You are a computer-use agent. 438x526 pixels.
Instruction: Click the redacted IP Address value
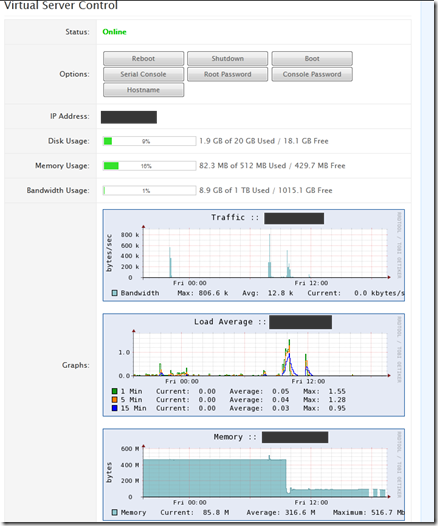pyautogui.click(x=129, y=117)
